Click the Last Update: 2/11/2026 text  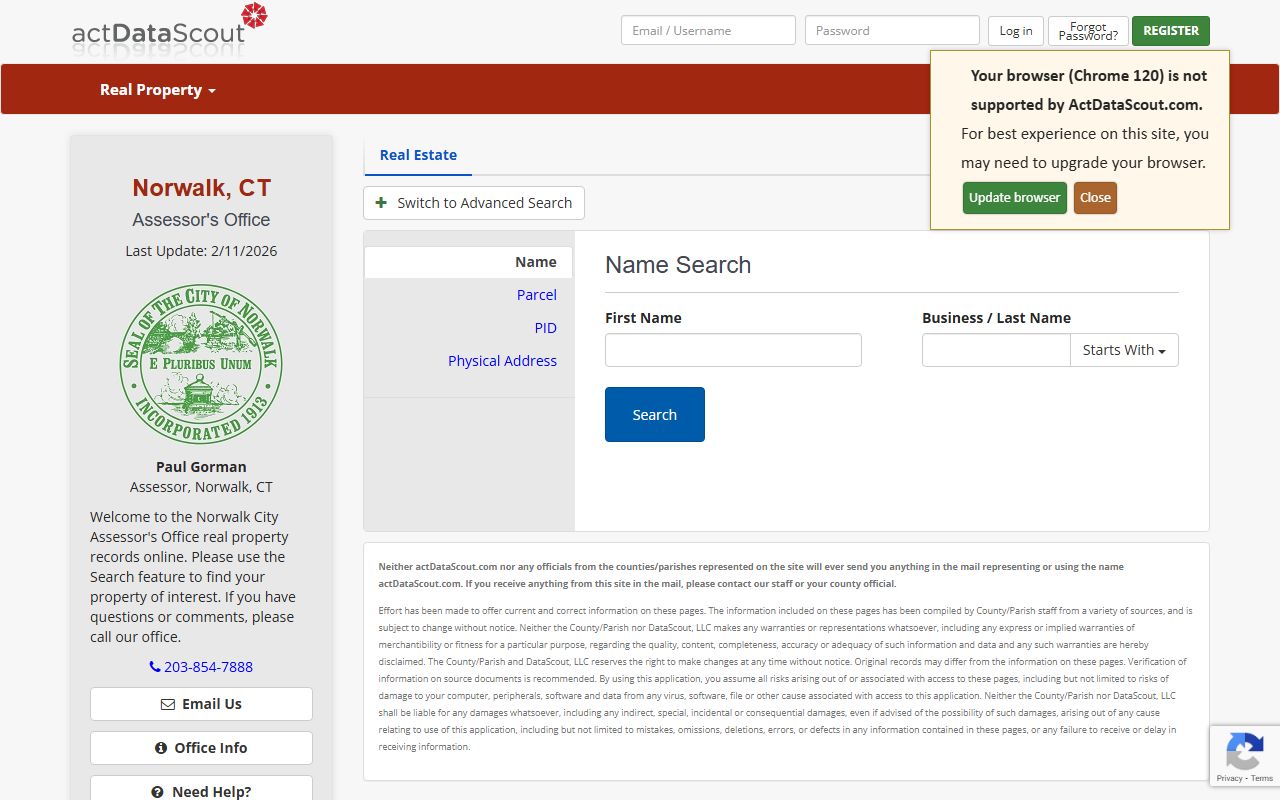pyautogui.click(x=201, y=251)
